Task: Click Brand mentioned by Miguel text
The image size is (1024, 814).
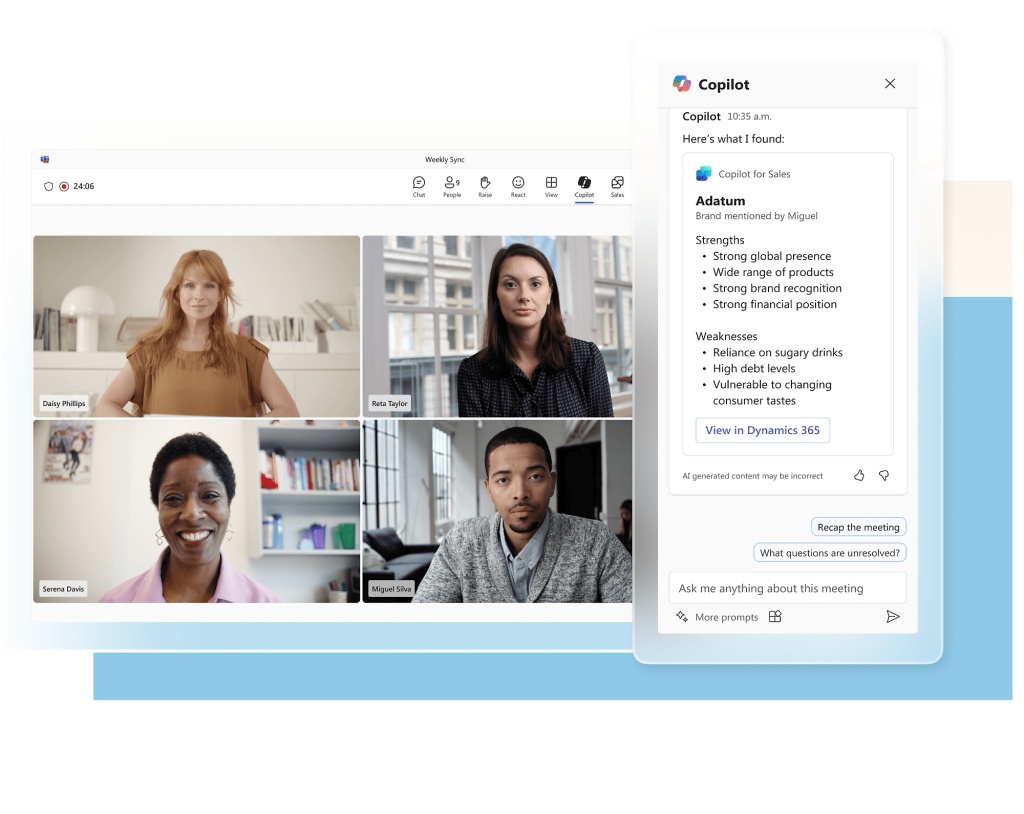Action: pyautogui.click(x=756, y=216)
